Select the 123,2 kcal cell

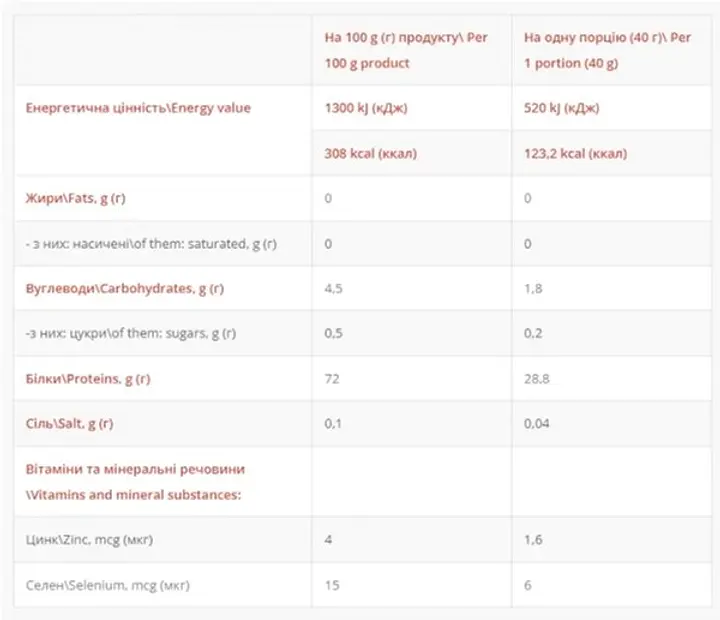click(575, 154)
